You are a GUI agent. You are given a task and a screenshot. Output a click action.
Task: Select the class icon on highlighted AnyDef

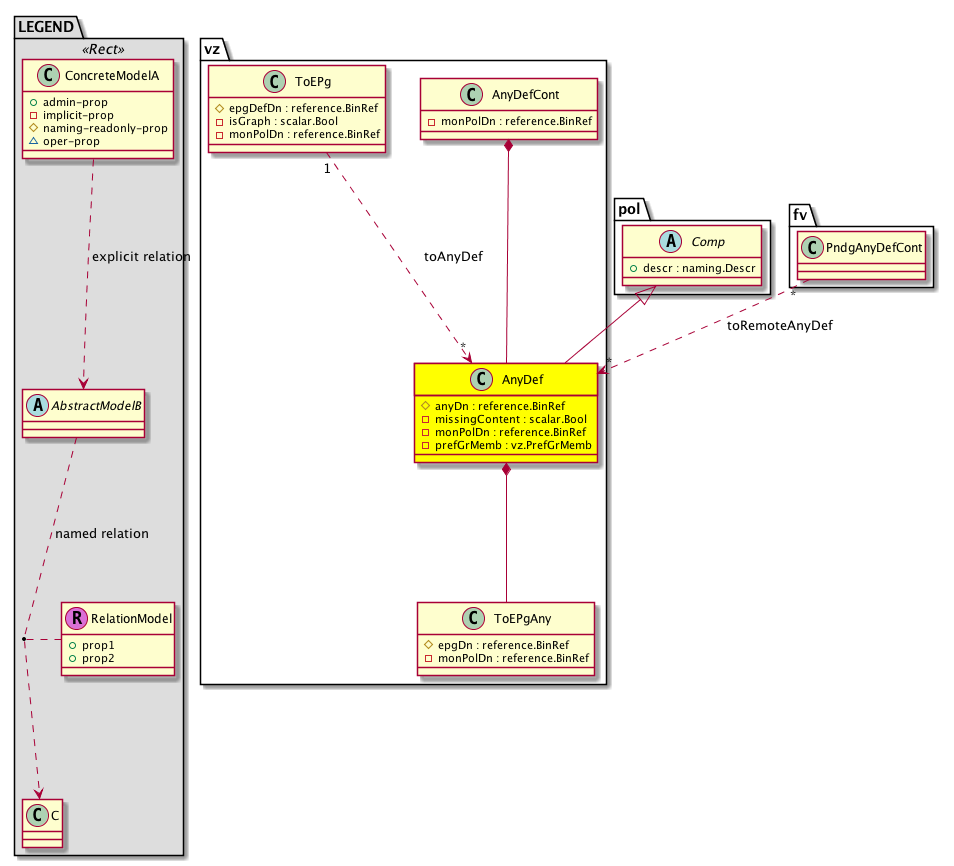coord(481,379)
